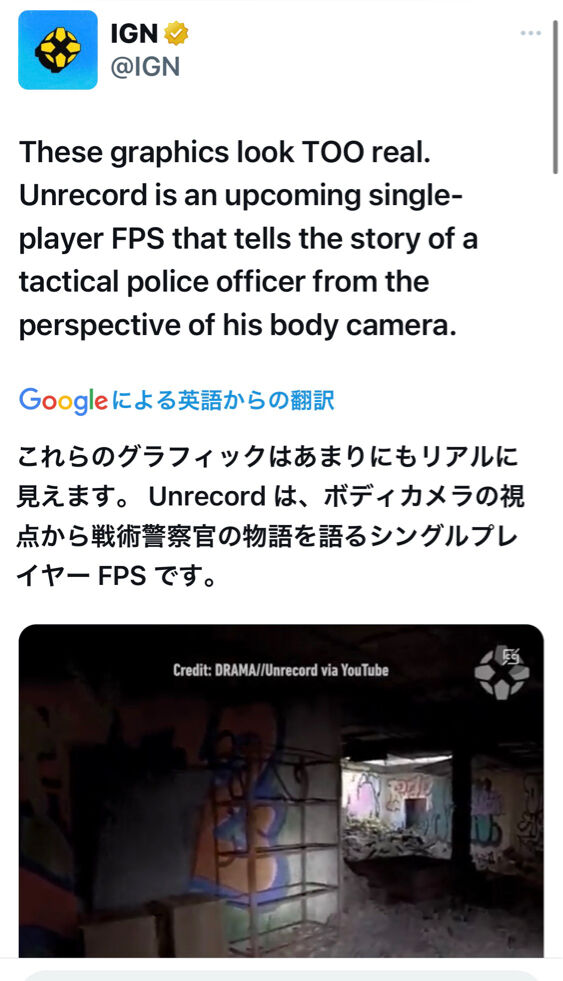Open the three-dot more options menu

coord(530,33)
